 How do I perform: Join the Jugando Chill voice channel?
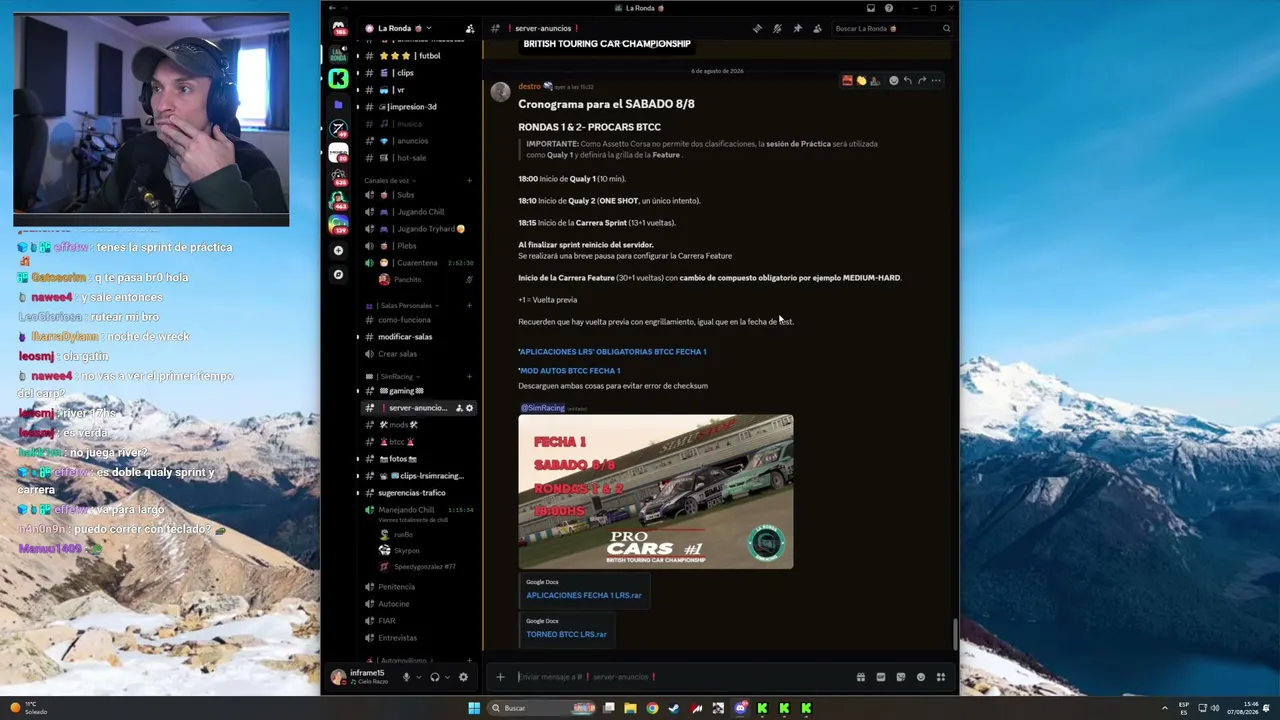pos(418,212)
